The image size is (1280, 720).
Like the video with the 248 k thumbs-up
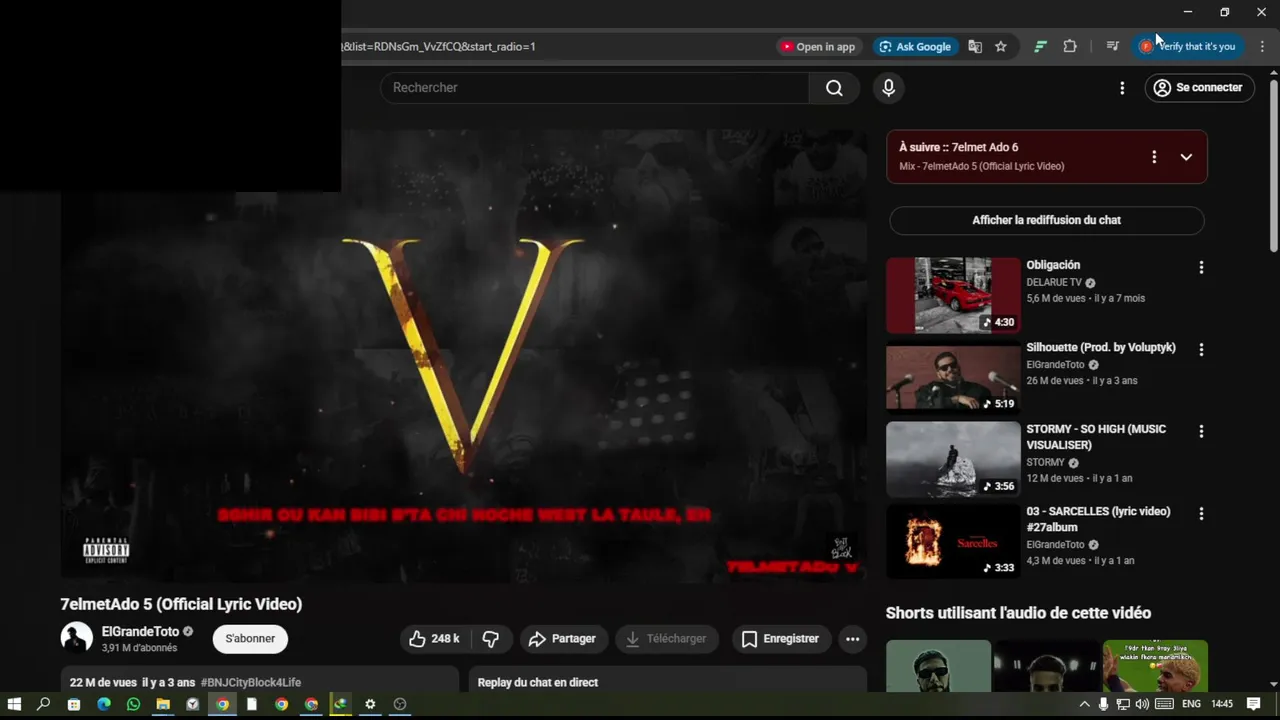436,639
